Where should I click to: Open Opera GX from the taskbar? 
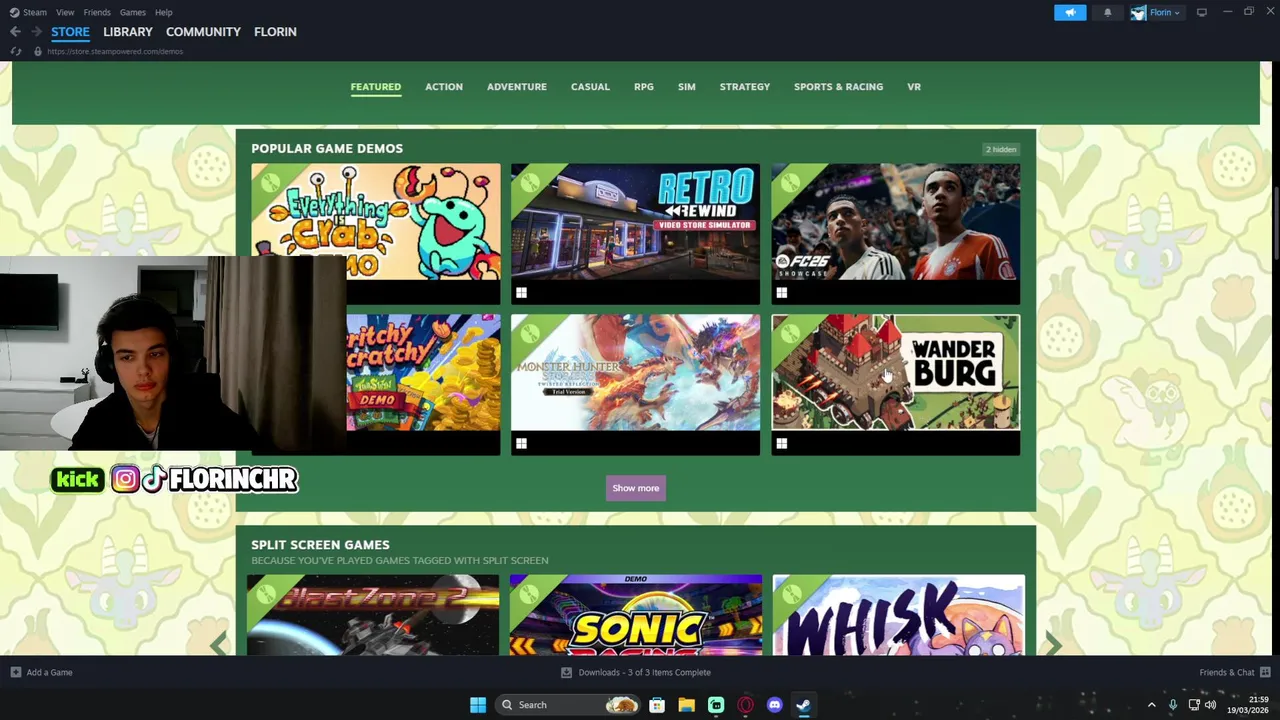tap(745, 705)
